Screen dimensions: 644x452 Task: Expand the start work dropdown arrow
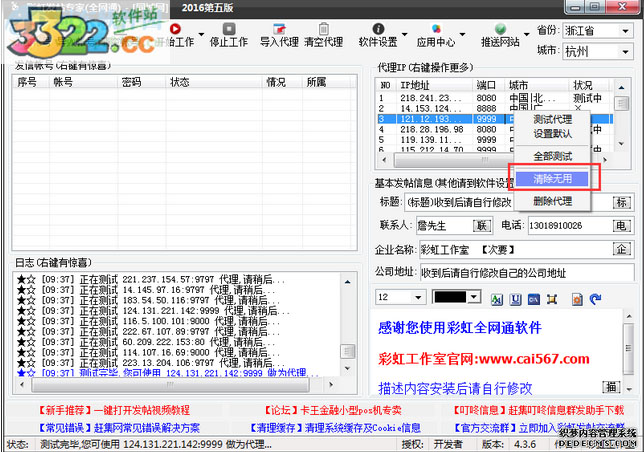[x=201, y=34]
